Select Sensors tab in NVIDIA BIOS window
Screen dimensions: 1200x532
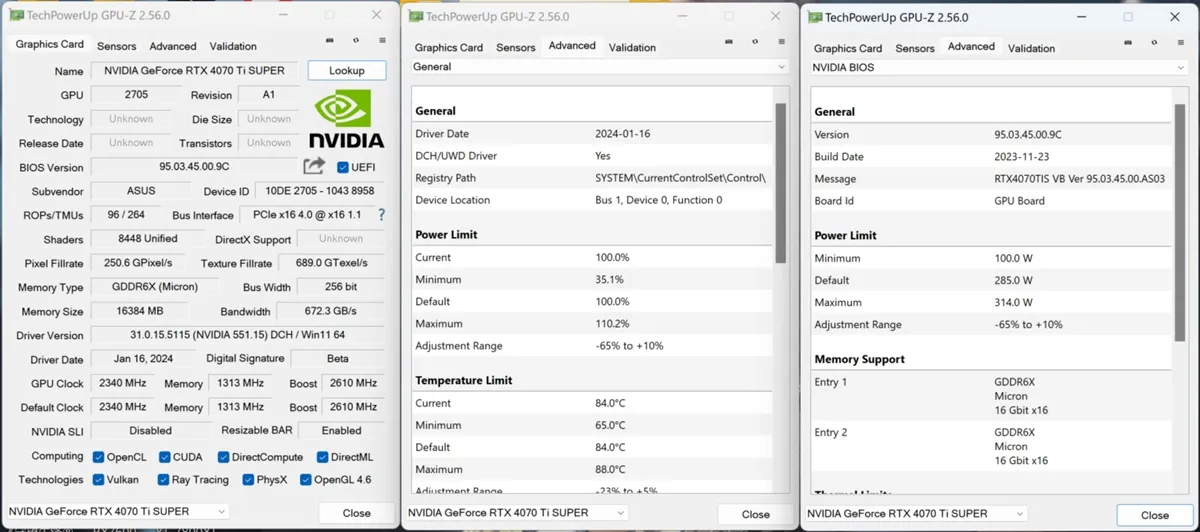click(x=915, y=48)
